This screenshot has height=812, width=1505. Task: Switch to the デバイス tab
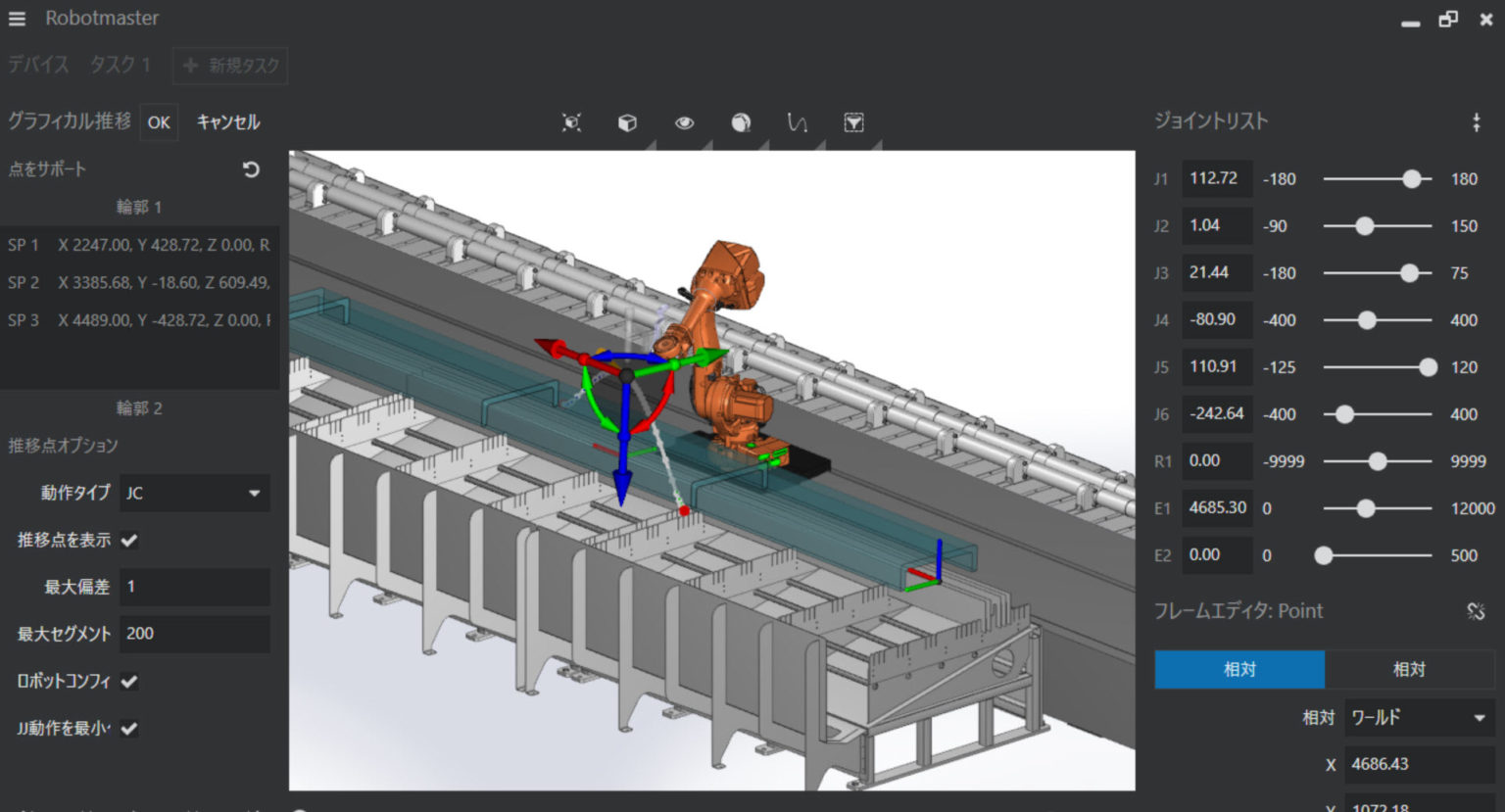(39, 66)
